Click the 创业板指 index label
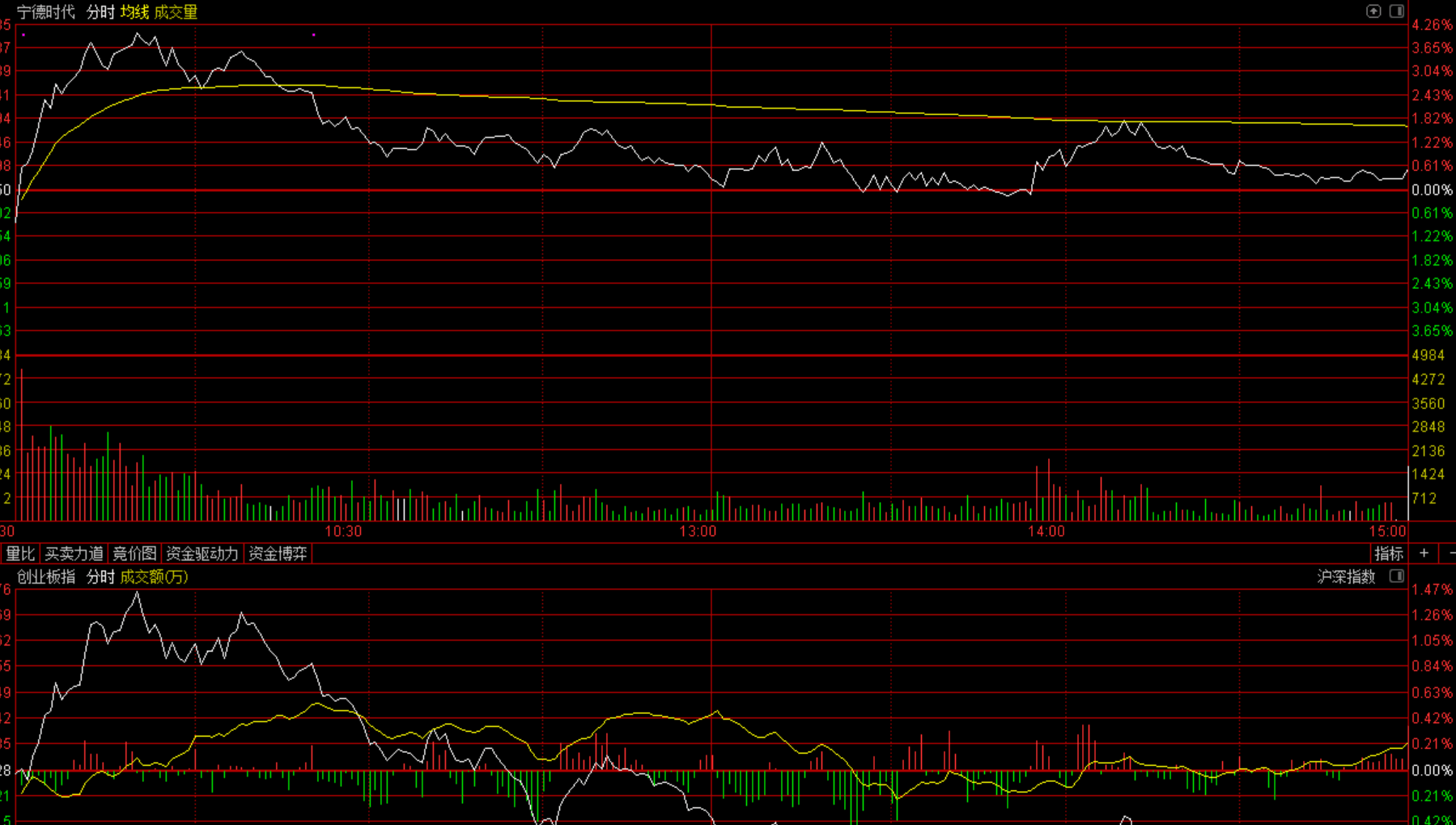 point(46,576)
